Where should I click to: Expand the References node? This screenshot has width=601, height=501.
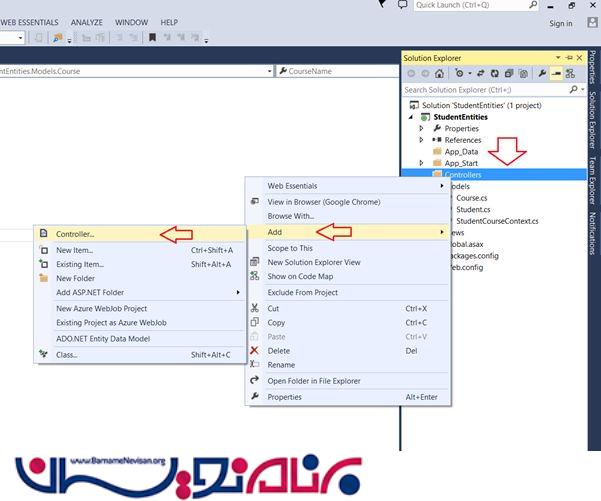pyautogui.click(x=421, y=141)
